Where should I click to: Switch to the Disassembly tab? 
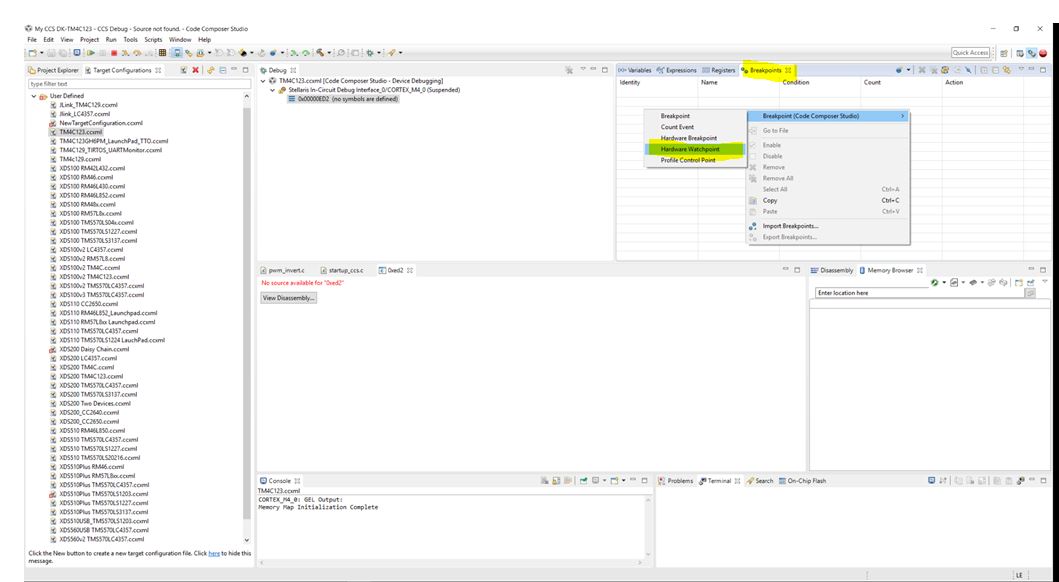[832, 270]
